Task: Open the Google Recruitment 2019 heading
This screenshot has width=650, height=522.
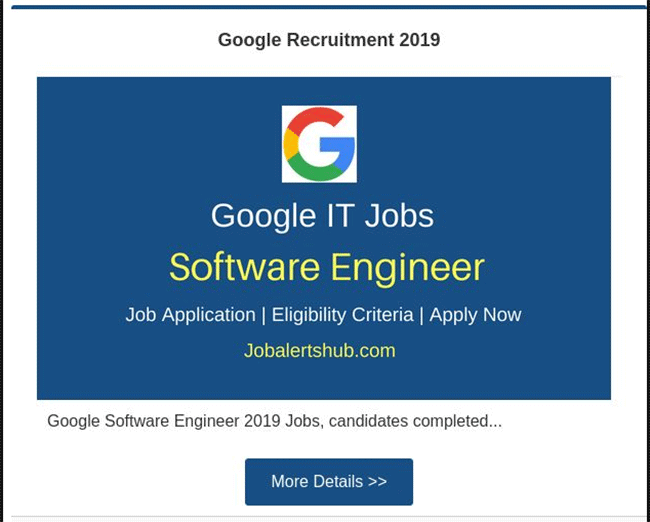Action: pyautogui.click(x=329, y=40)
